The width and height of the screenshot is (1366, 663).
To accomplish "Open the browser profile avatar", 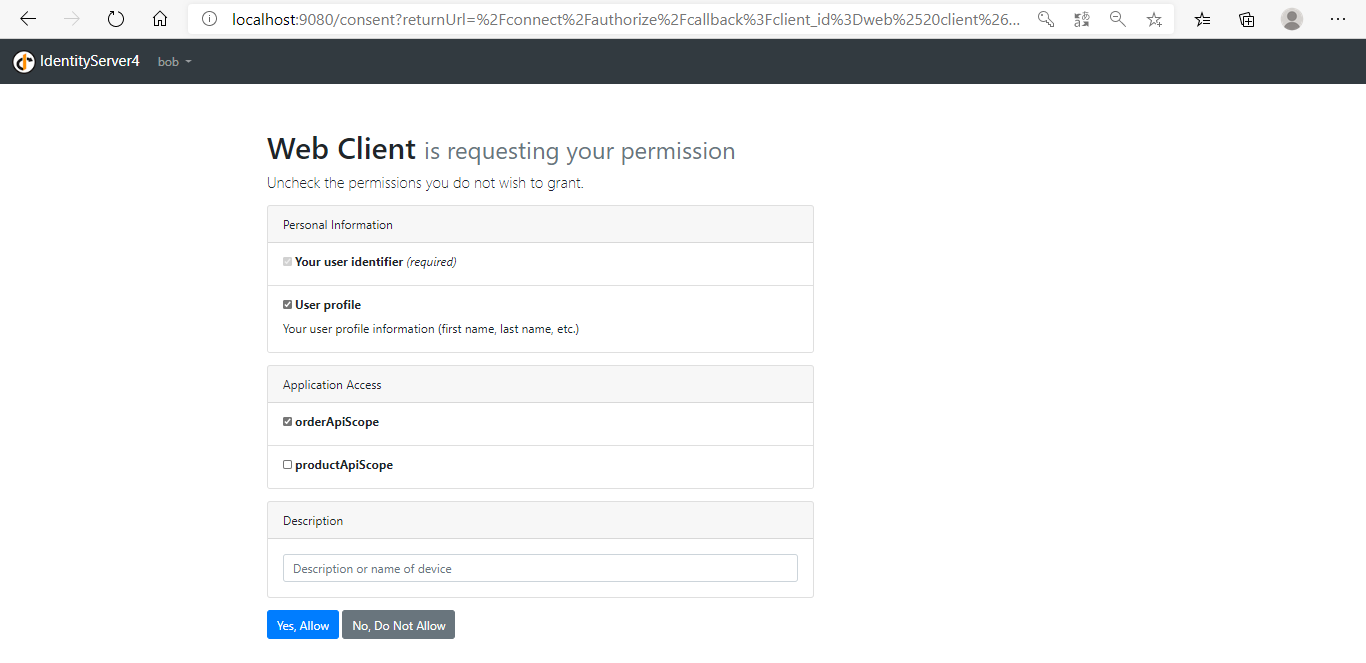I will (1292, 19).
